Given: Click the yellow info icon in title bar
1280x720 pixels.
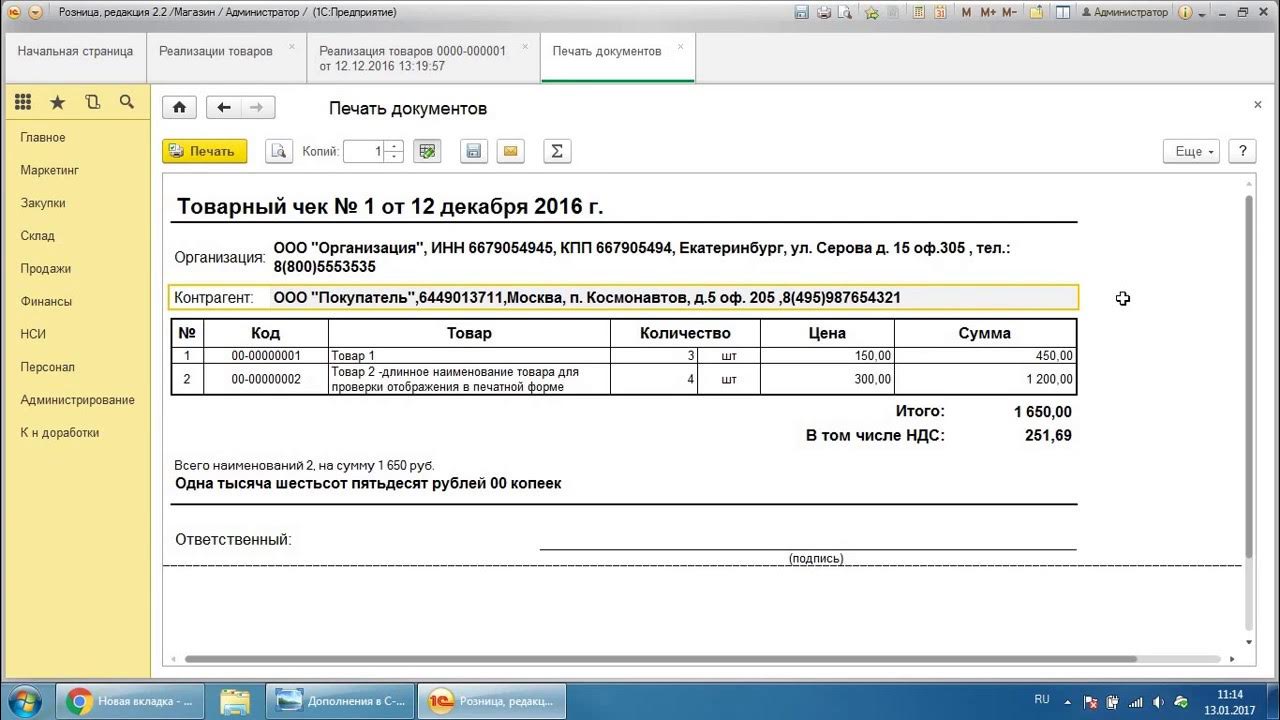Looking at the screenshot, I should (1185, 13).
